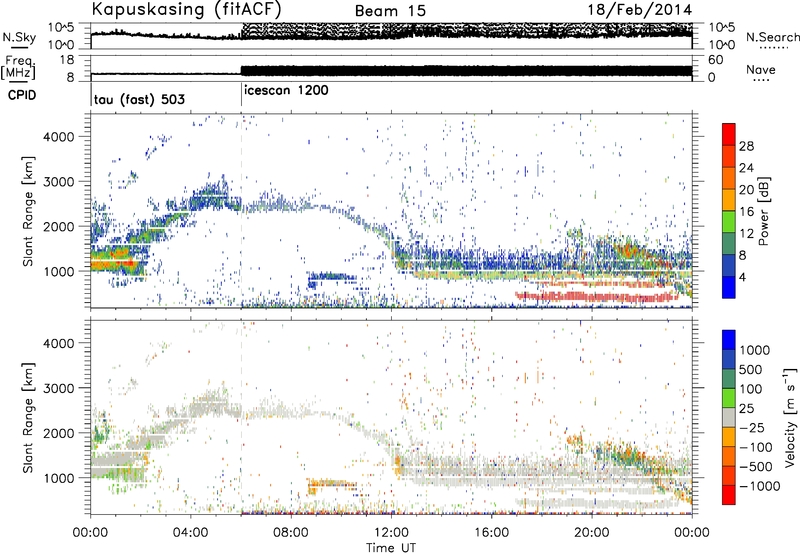Click the '4000' tick on power panel

pos(58,137)
